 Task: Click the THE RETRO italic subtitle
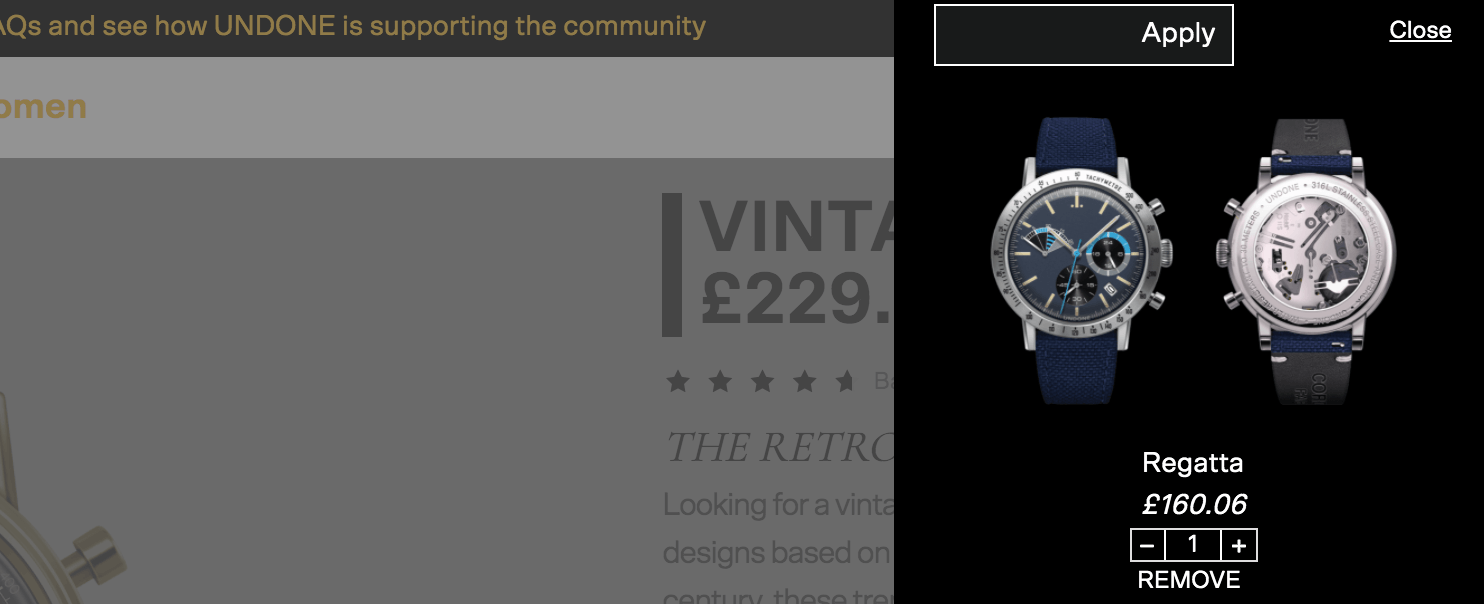click(779, 447)
